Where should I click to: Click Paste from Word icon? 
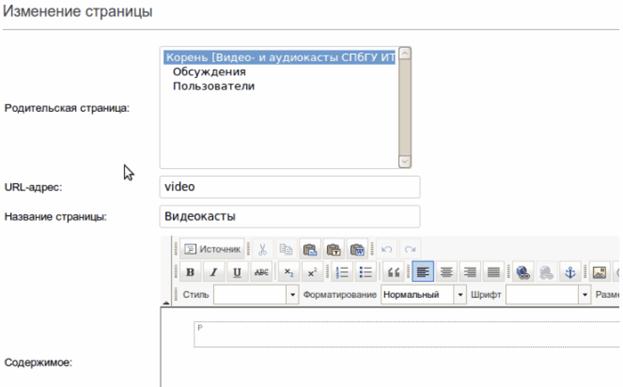pos(357,249)
